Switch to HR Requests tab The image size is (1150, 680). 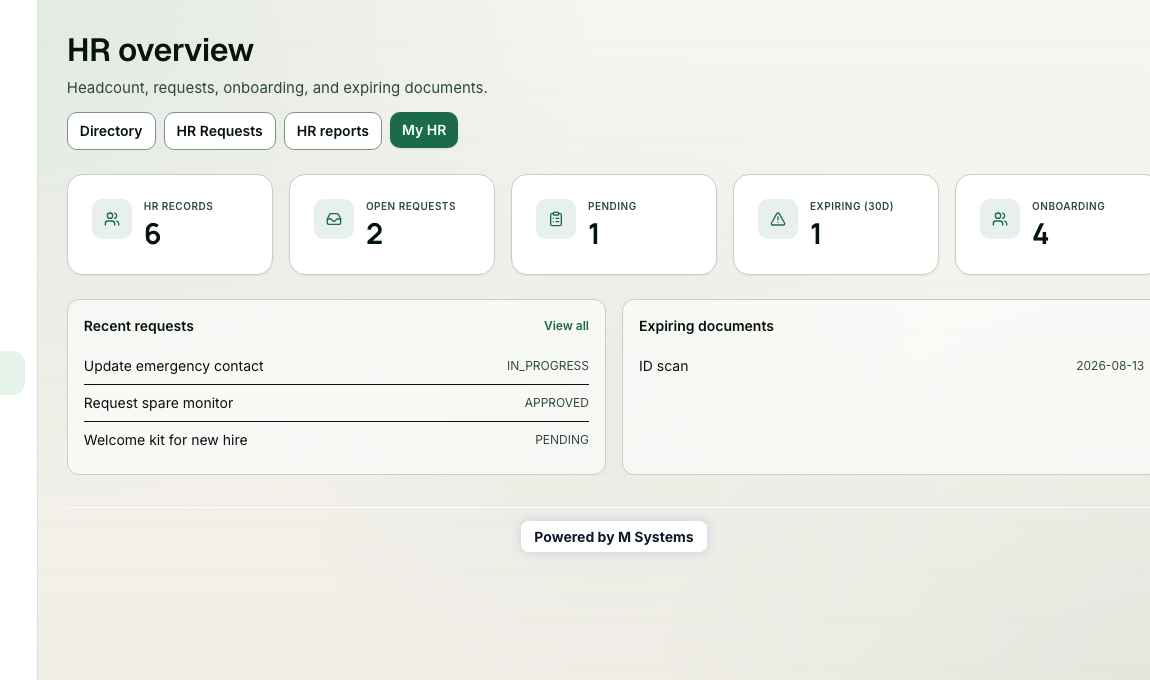click(x=219, y=131)
